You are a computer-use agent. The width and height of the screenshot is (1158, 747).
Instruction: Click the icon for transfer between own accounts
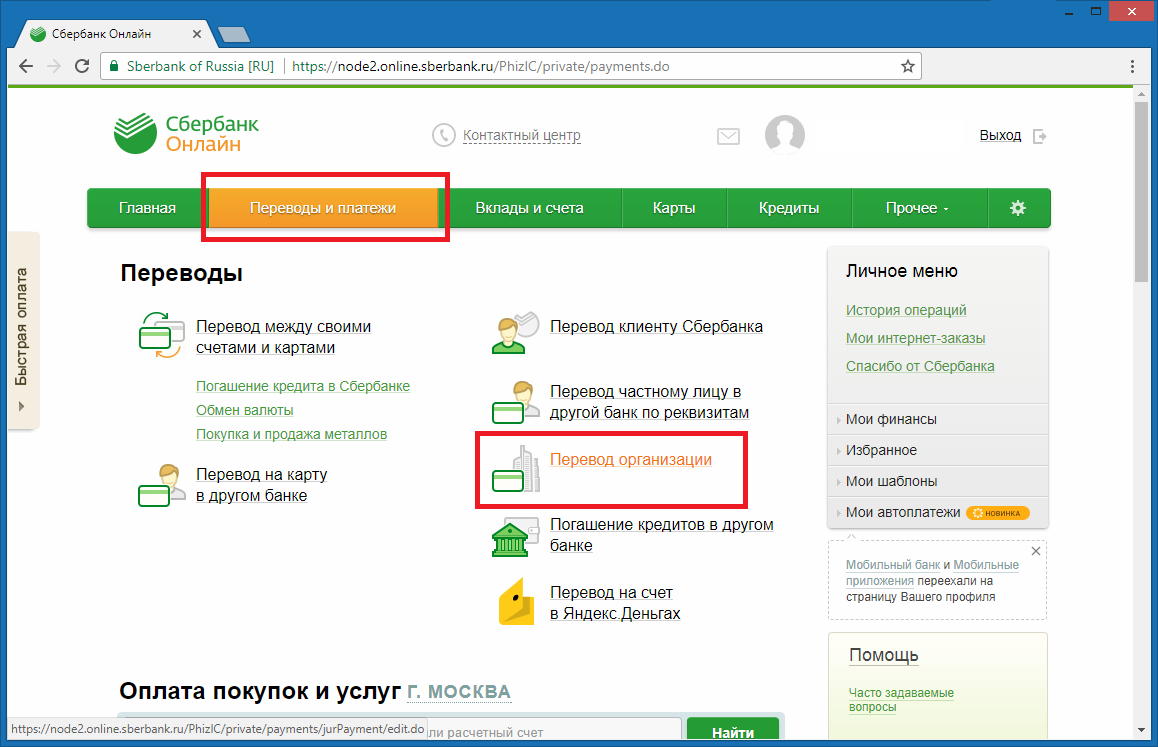(161, 335)
